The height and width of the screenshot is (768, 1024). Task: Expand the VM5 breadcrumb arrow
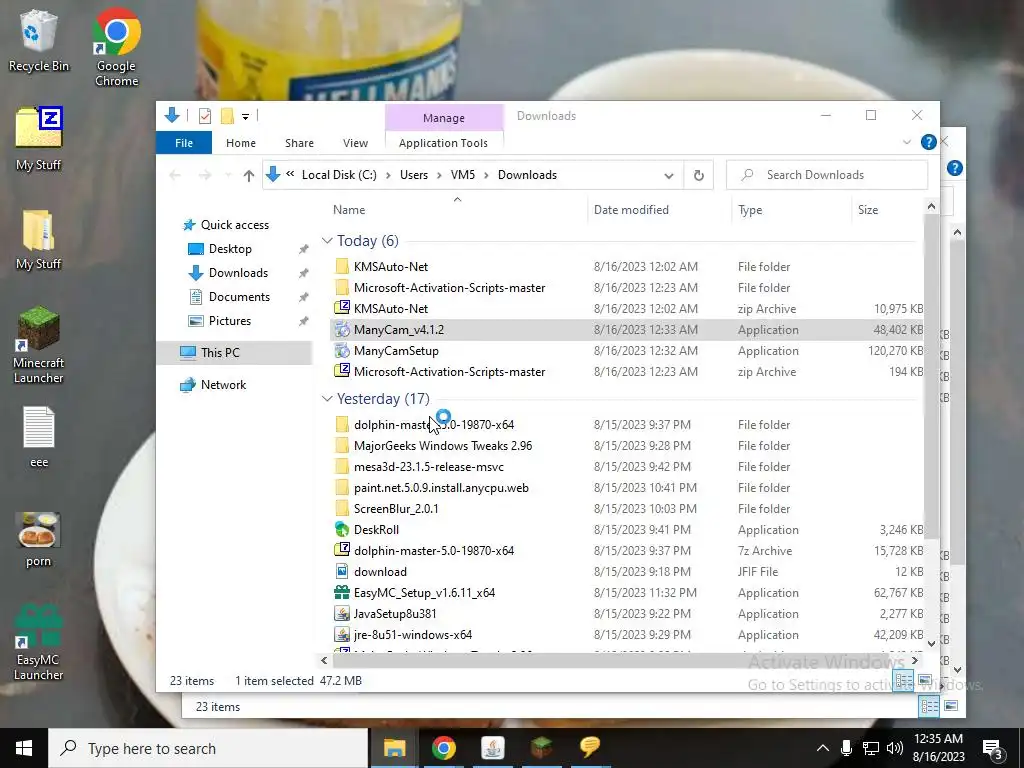[x=486, y=175]
